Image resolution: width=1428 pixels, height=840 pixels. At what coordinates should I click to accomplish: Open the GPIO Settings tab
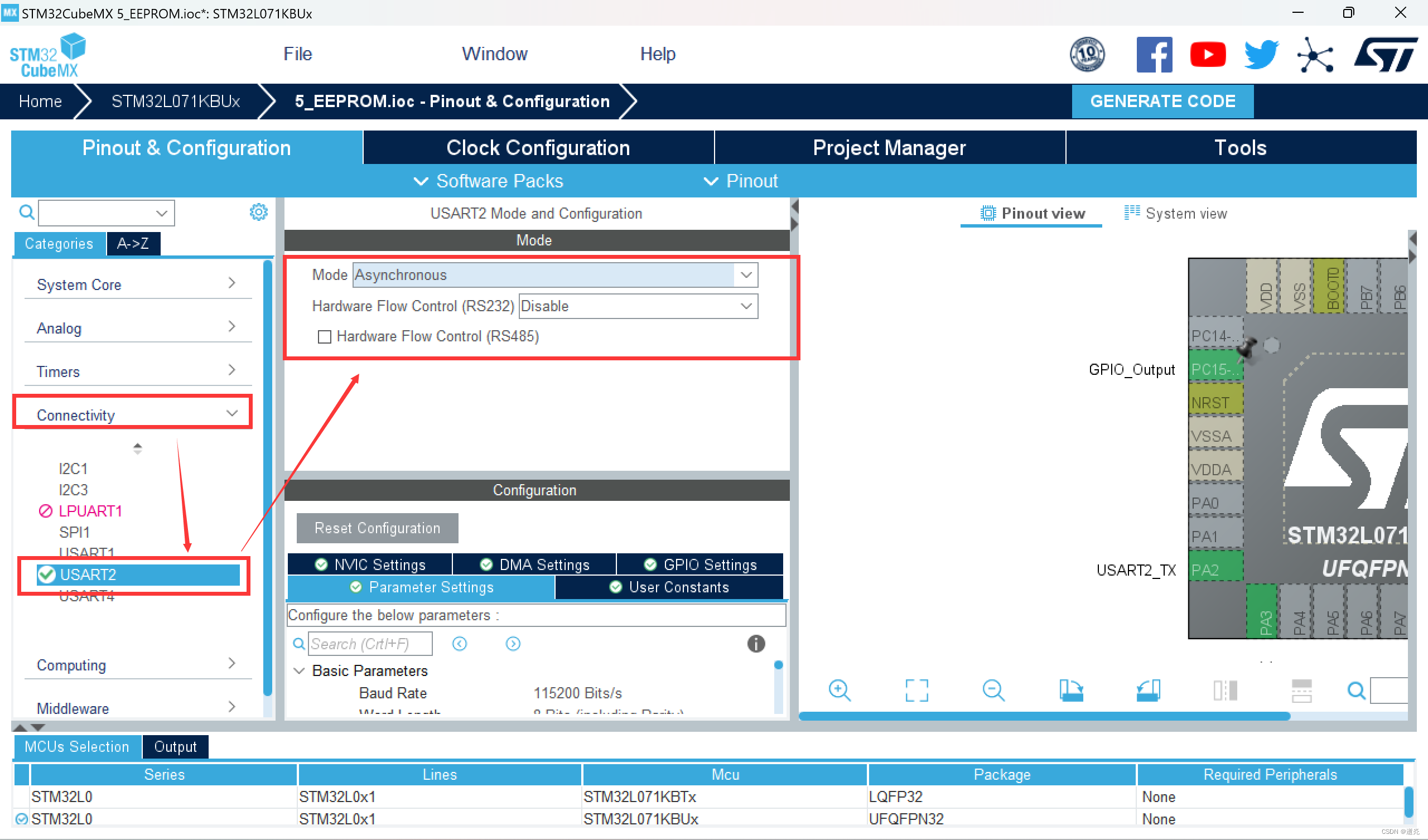pyautogui.click(x=700, y=564)
